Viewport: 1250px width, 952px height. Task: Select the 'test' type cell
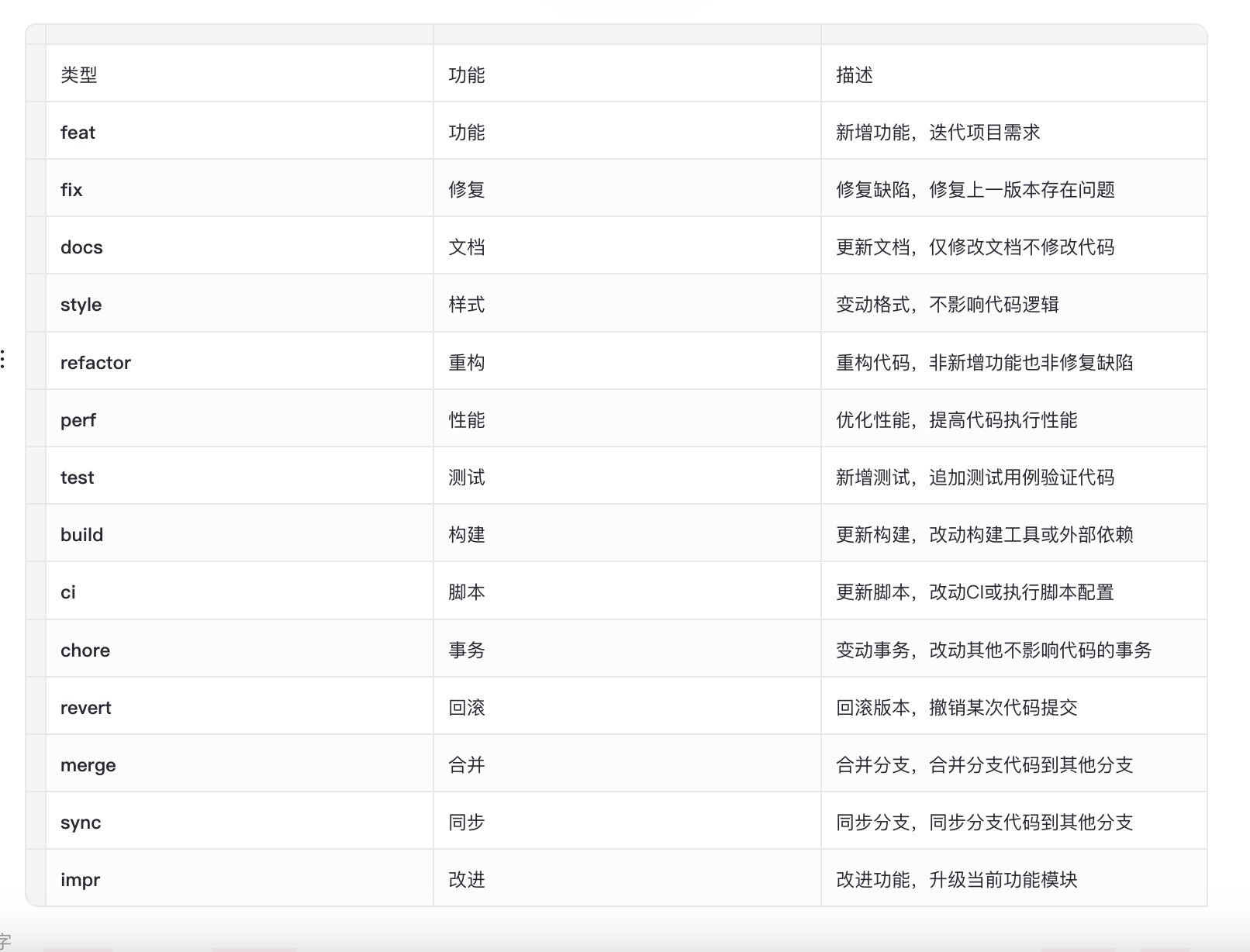(x=240, y=476)
